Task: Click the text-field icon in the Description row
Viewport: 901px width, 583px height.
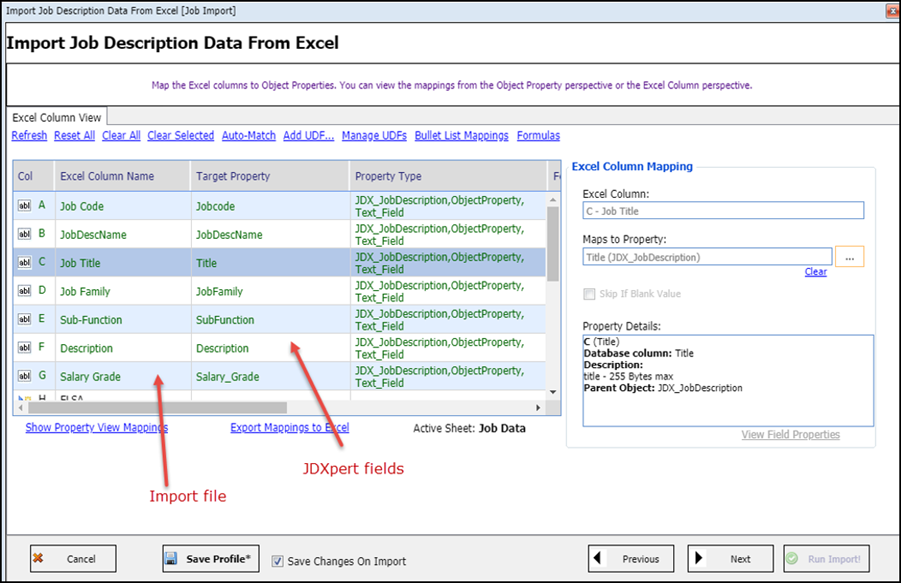Action: (24, 348)
